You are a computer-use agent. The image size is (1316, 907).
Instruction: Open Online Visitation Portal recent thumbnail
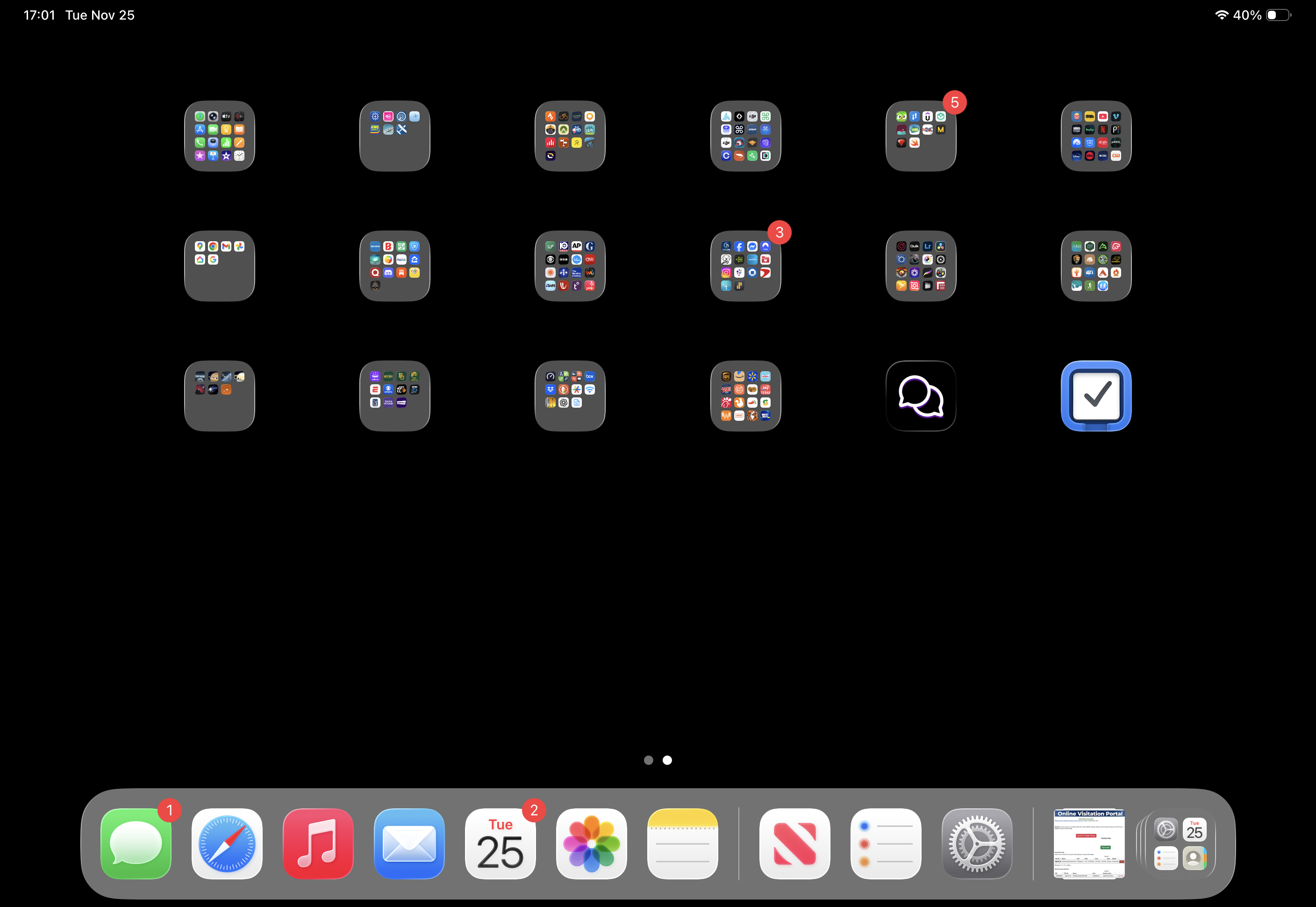(x=1089, y=843)
